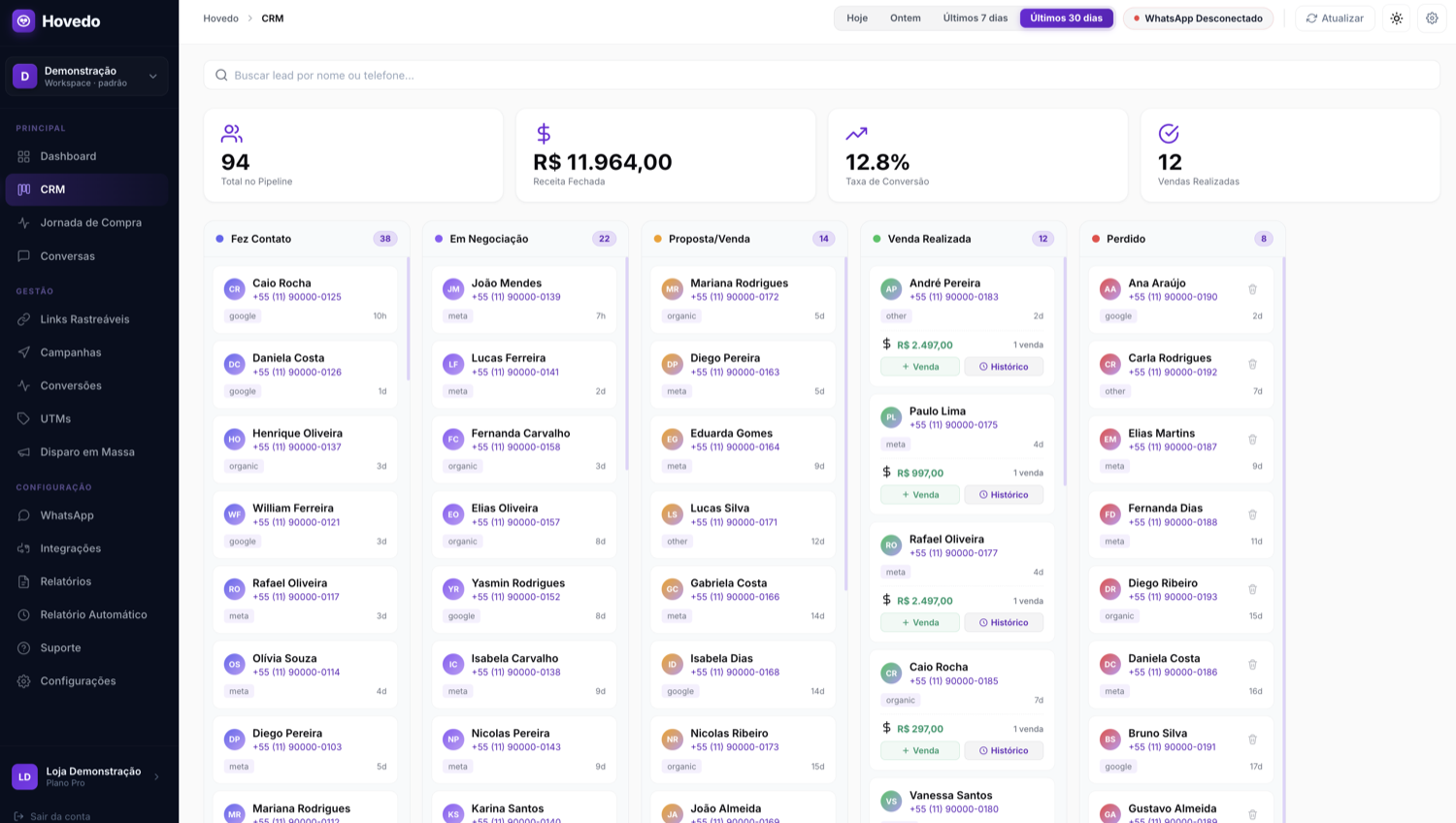Click the Hovedo logo icon
The width and height of the screenshot is (1456, 823).
pos(23,20)
